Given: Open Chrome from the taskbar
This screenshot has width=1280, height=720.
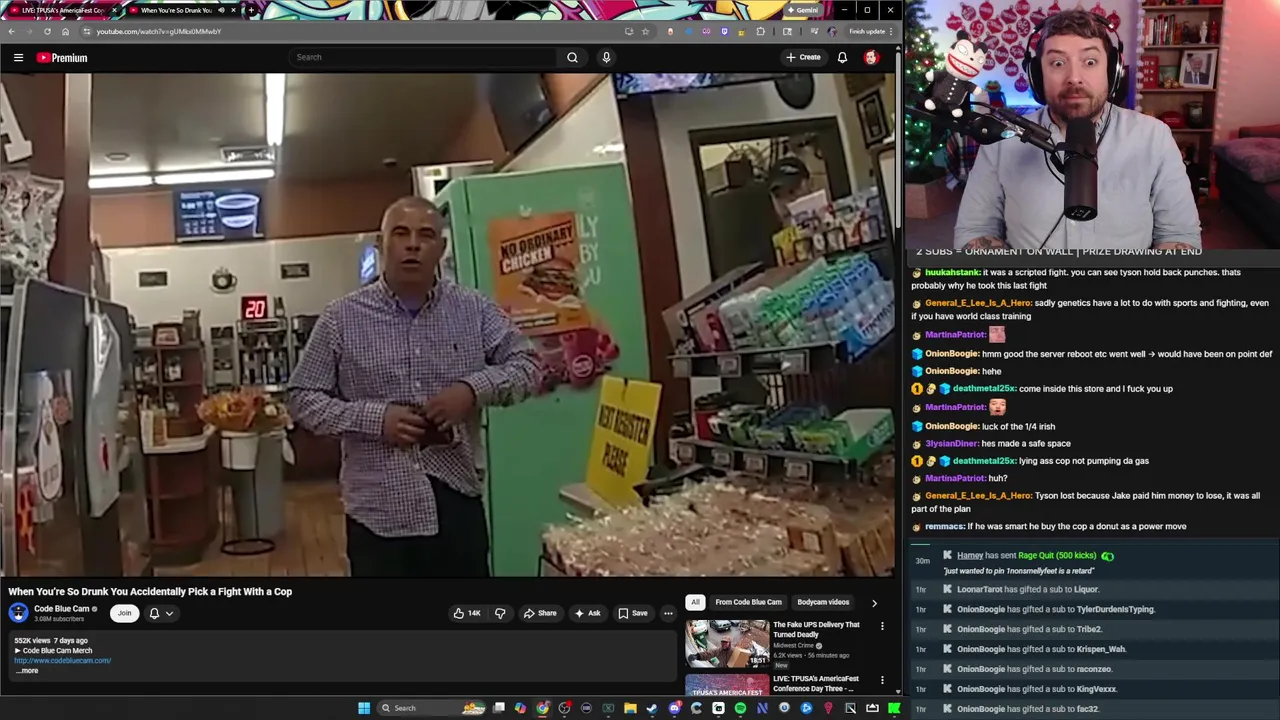Looking at the screenshot, I should click(542, 708).
